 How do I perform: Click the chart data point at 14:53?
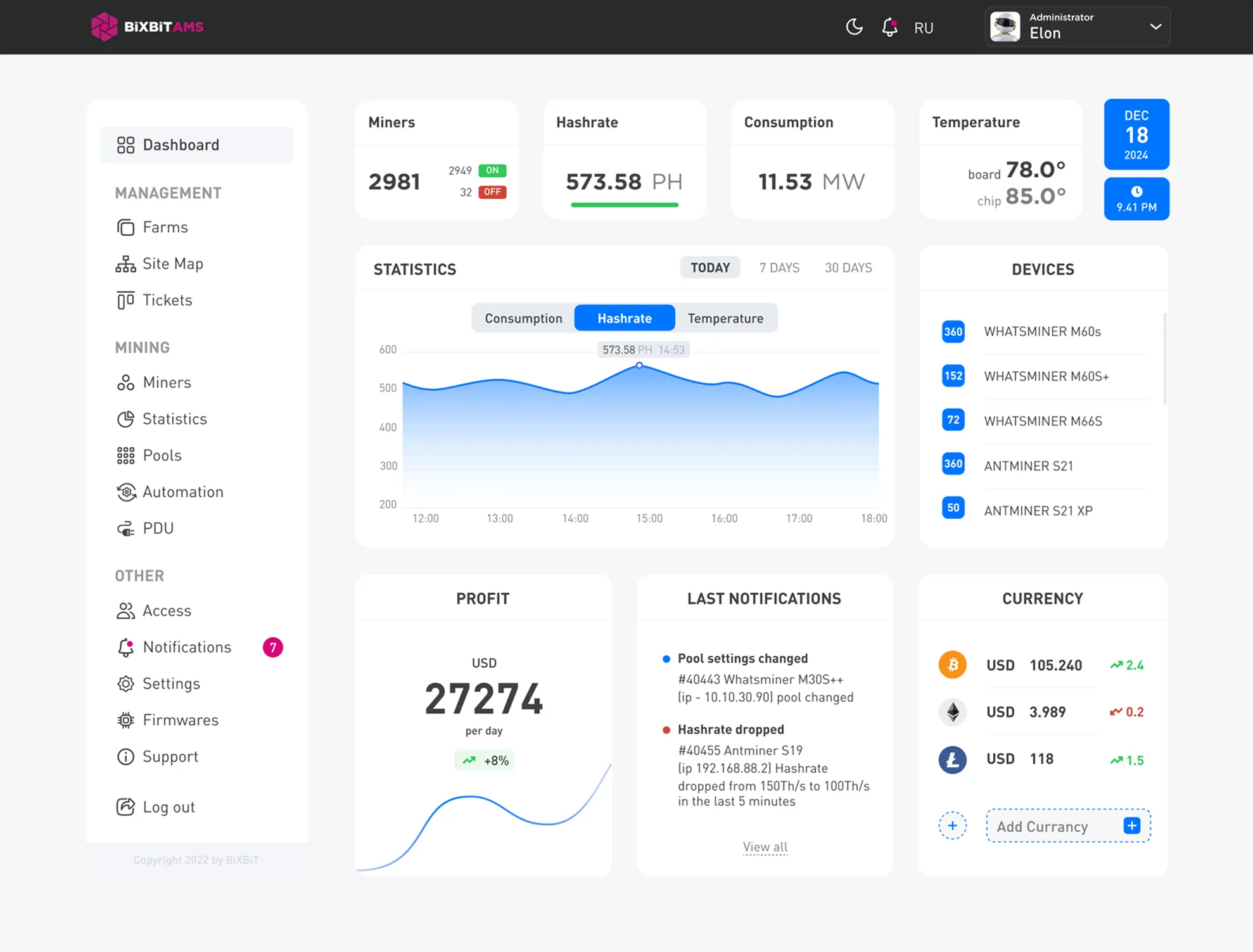639,365
